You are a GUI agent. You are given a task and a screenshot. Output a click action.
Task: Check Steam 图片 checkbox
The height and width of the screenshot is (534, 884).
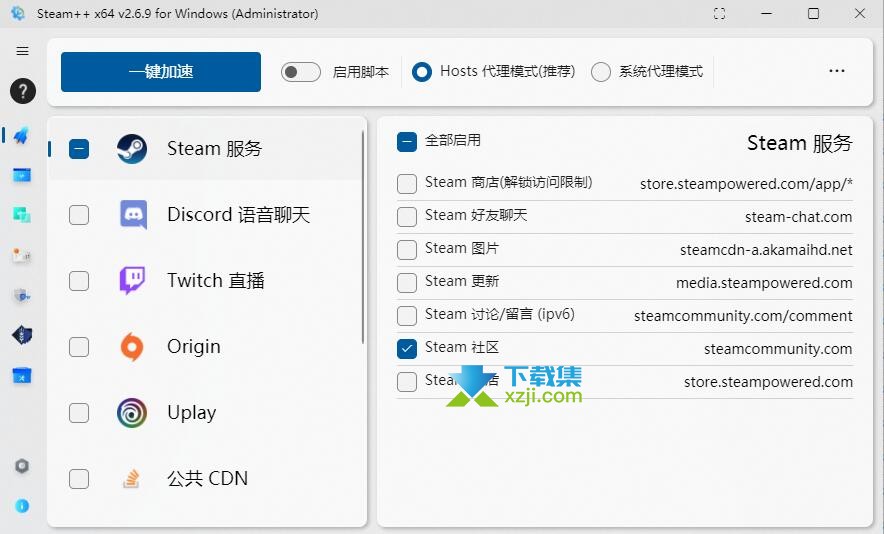[x=406, y=250]
